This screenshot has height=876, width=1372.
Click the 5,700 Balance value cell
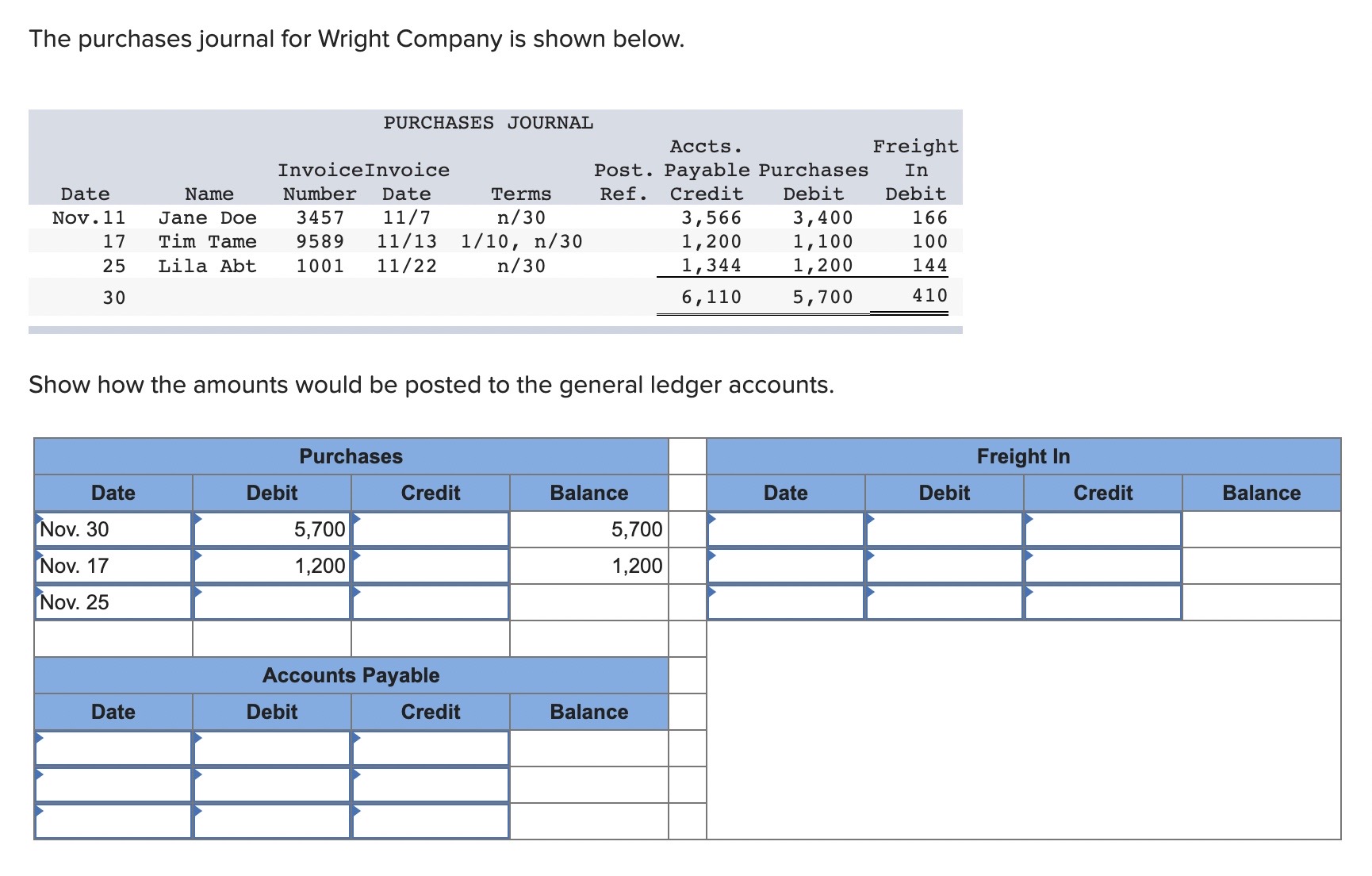click(x=588, y=528)
